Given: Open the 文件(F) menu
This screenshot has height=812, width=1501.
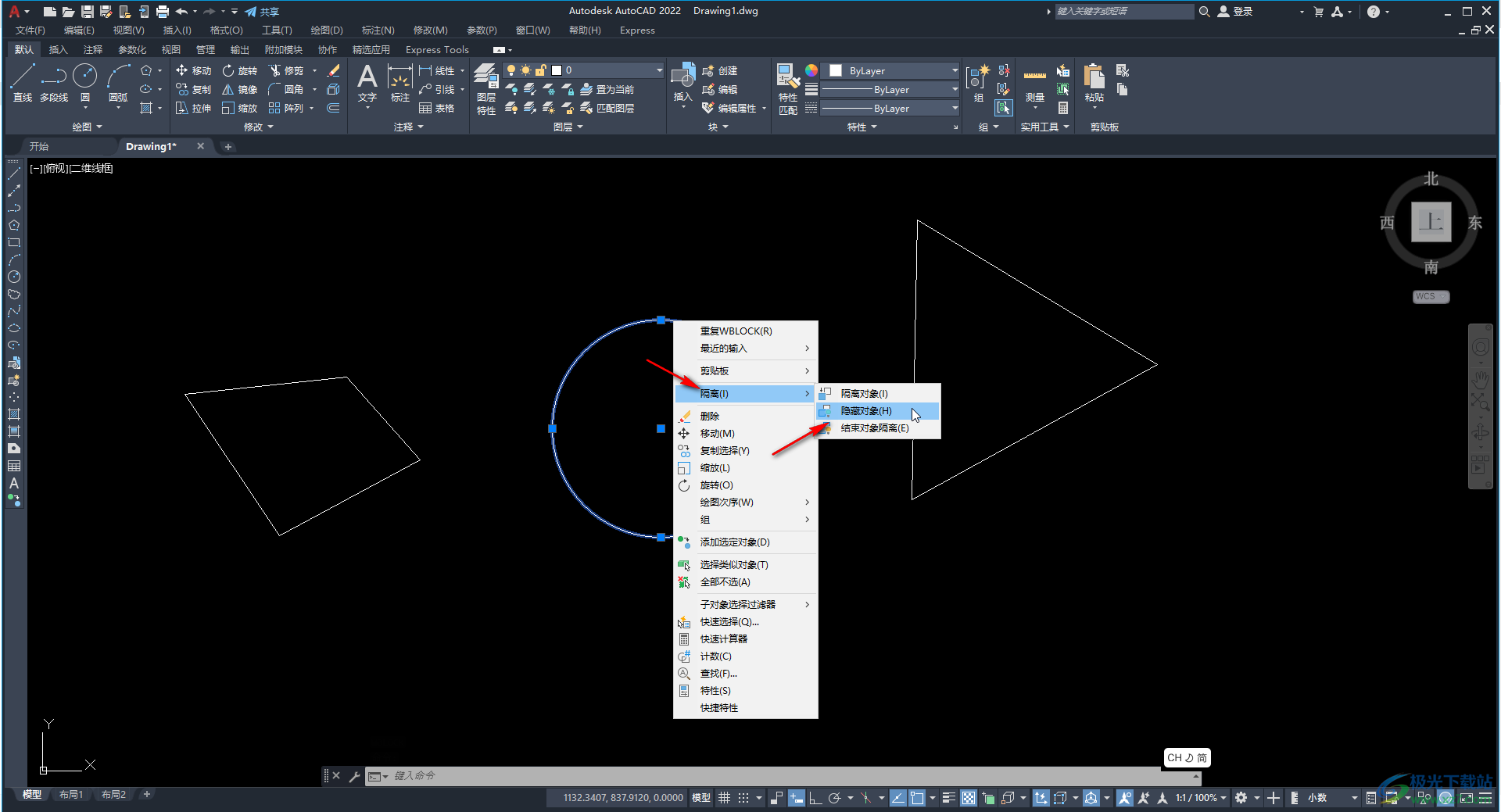Looking at the screenshot, I should point(30,30).
